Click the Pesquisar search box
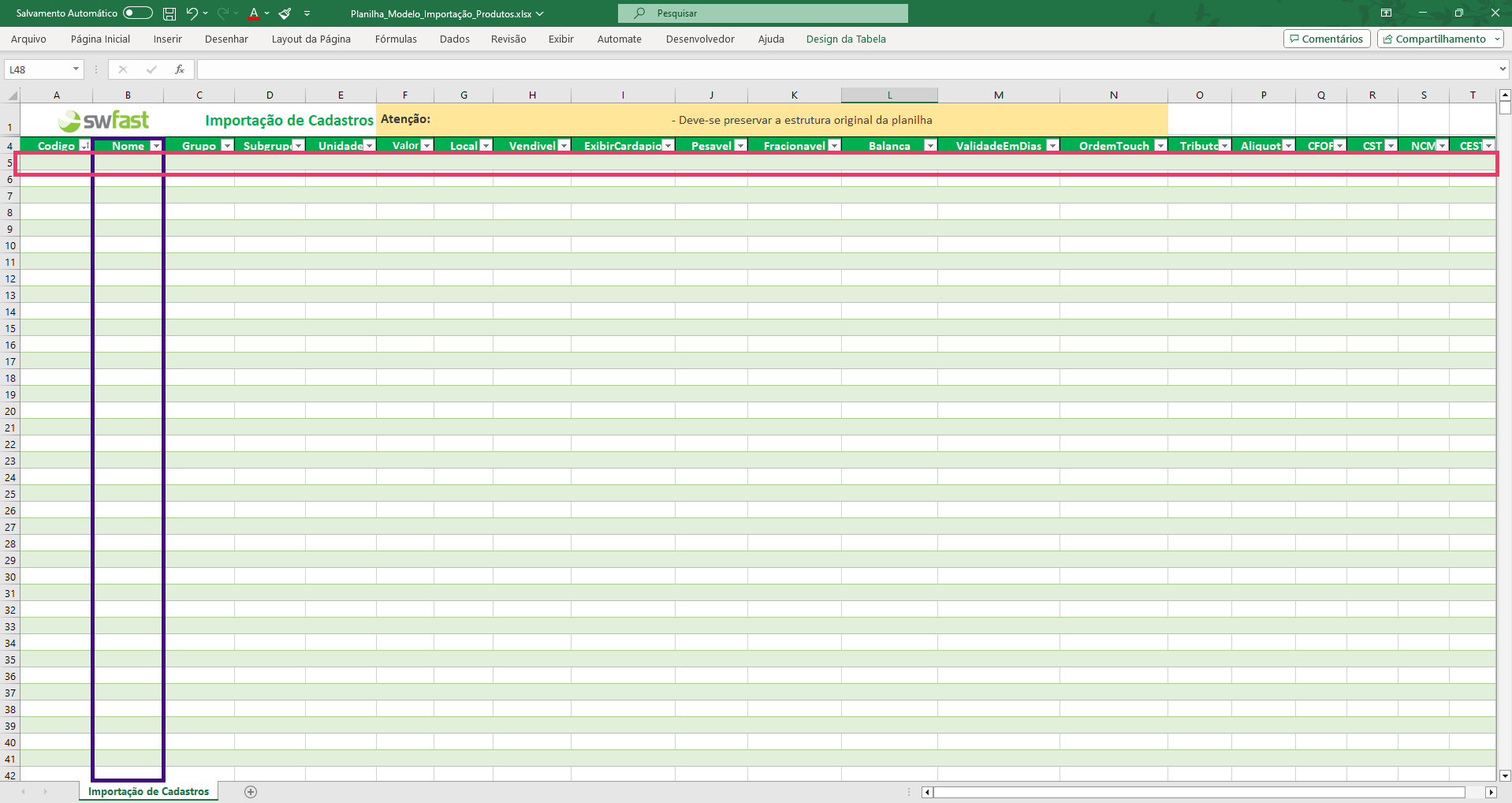Image resolution: width=1512 pixels, height=803 pixels. click(763, 13)
